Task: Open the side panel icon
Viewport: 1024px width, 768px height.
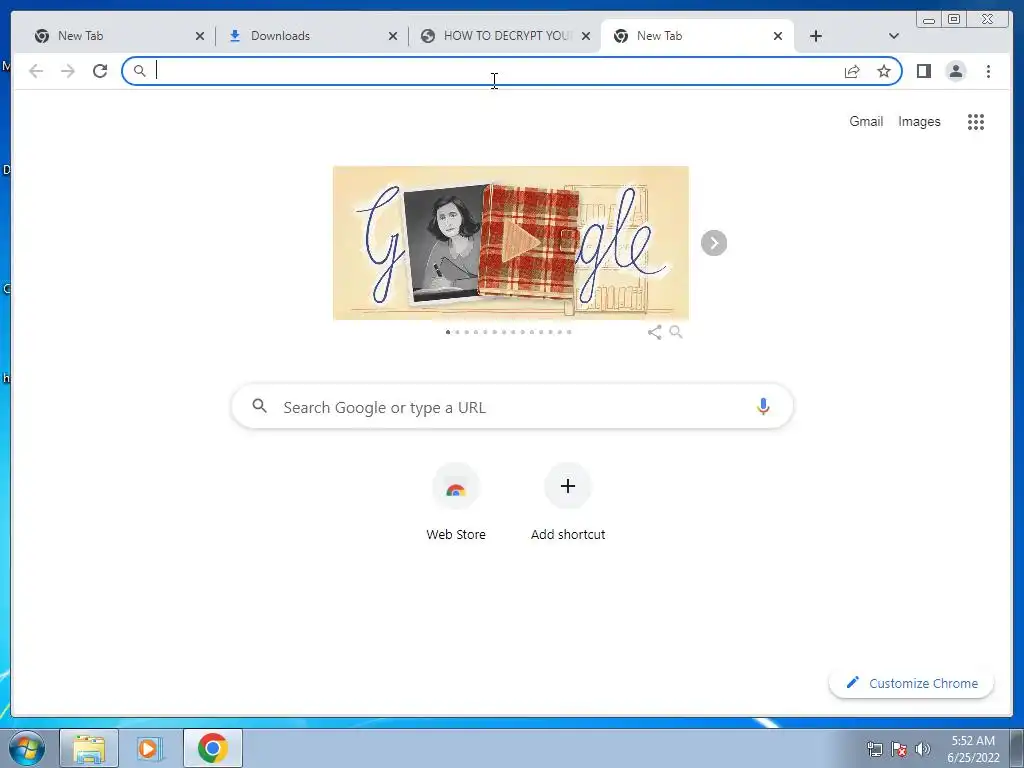Action: pyautogui.click(x=923, y=71)
